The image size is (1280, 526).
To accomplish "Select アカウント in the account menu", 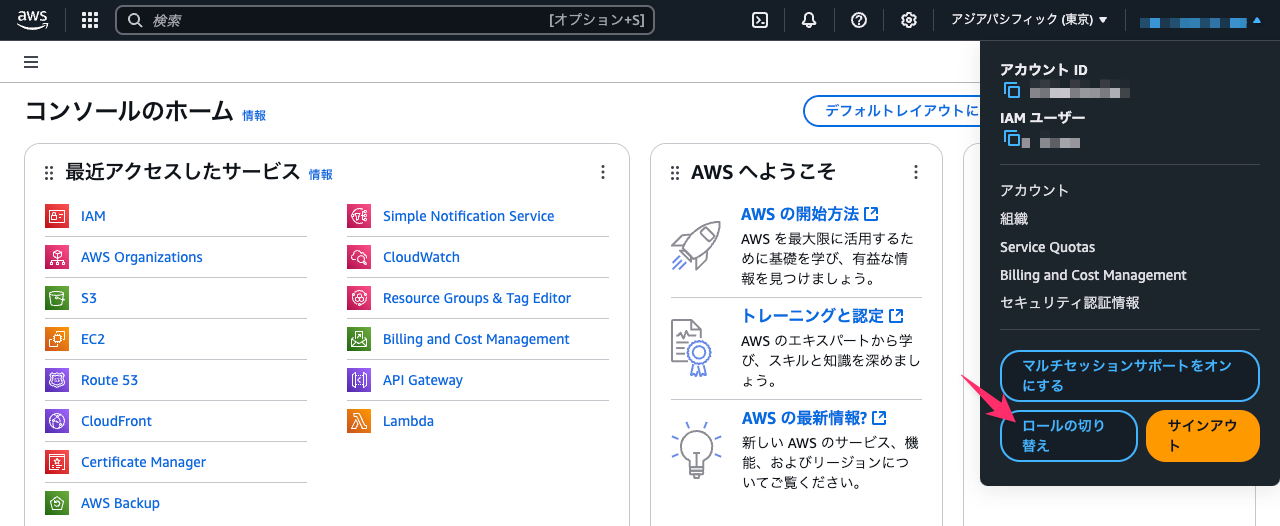I will pos(1034,190).
